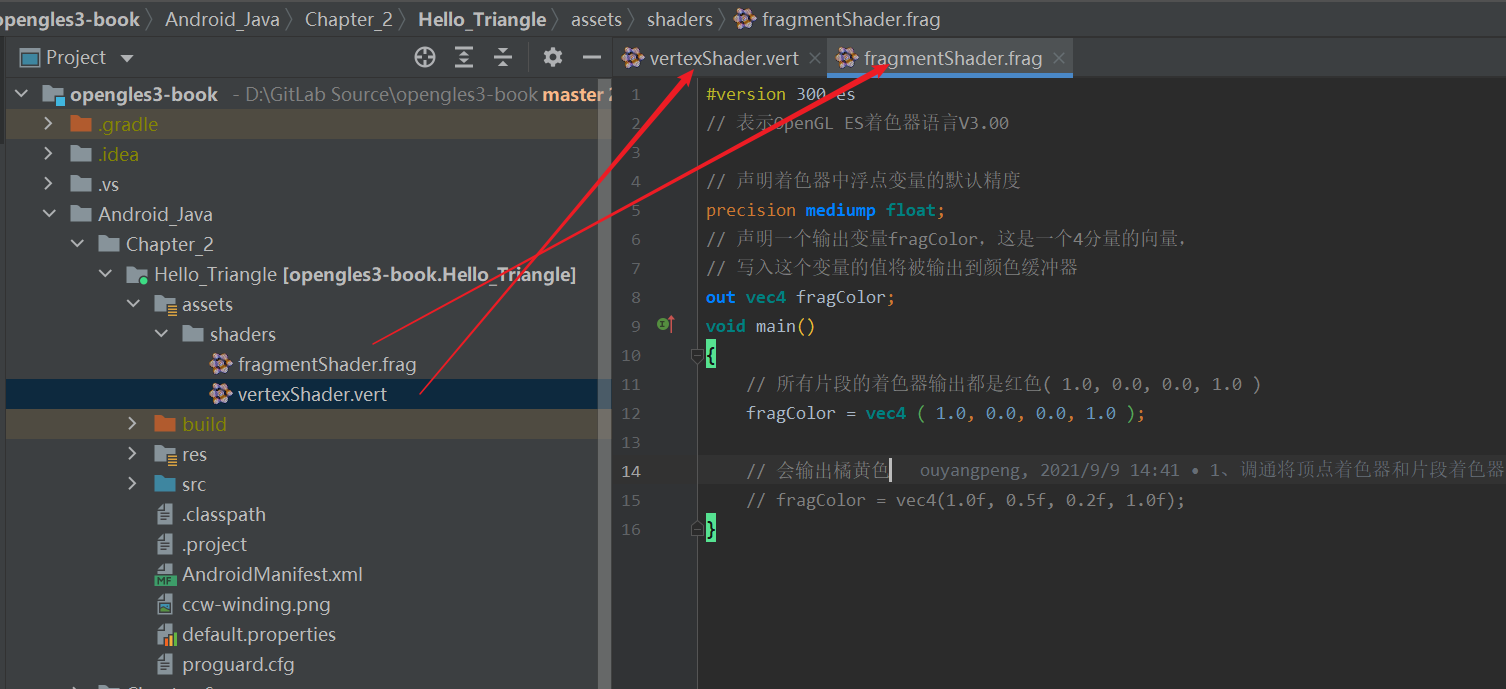The width and height of the screenshot is (1506, 689).
Task: Open Project panel settings gear
Action: tap(553, 57)
